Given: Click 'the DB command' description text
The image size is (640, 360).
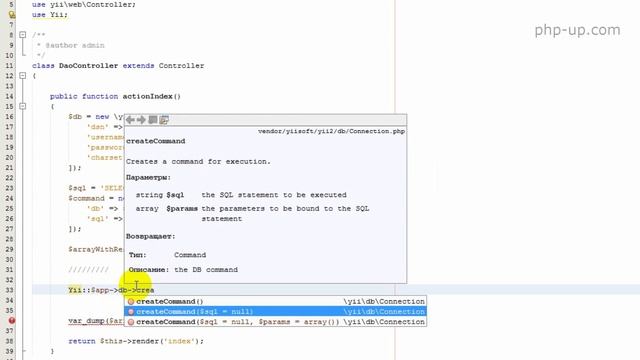Looking at the screenshot, I should [206, 270].
